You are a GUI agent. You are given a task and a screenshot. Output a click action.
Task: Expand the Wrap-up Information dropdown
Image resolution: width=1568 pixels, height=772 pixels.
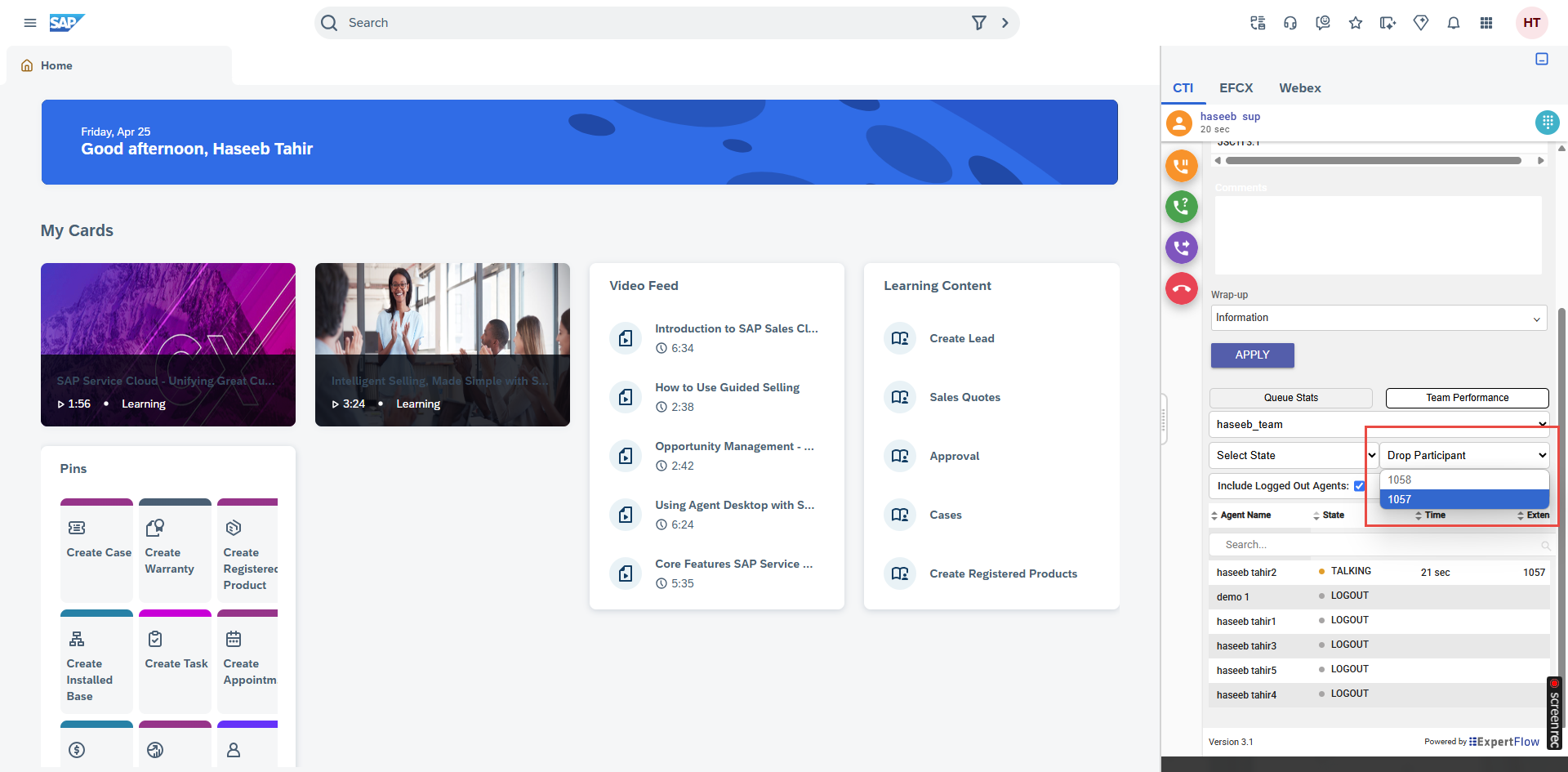[1379, 318]
